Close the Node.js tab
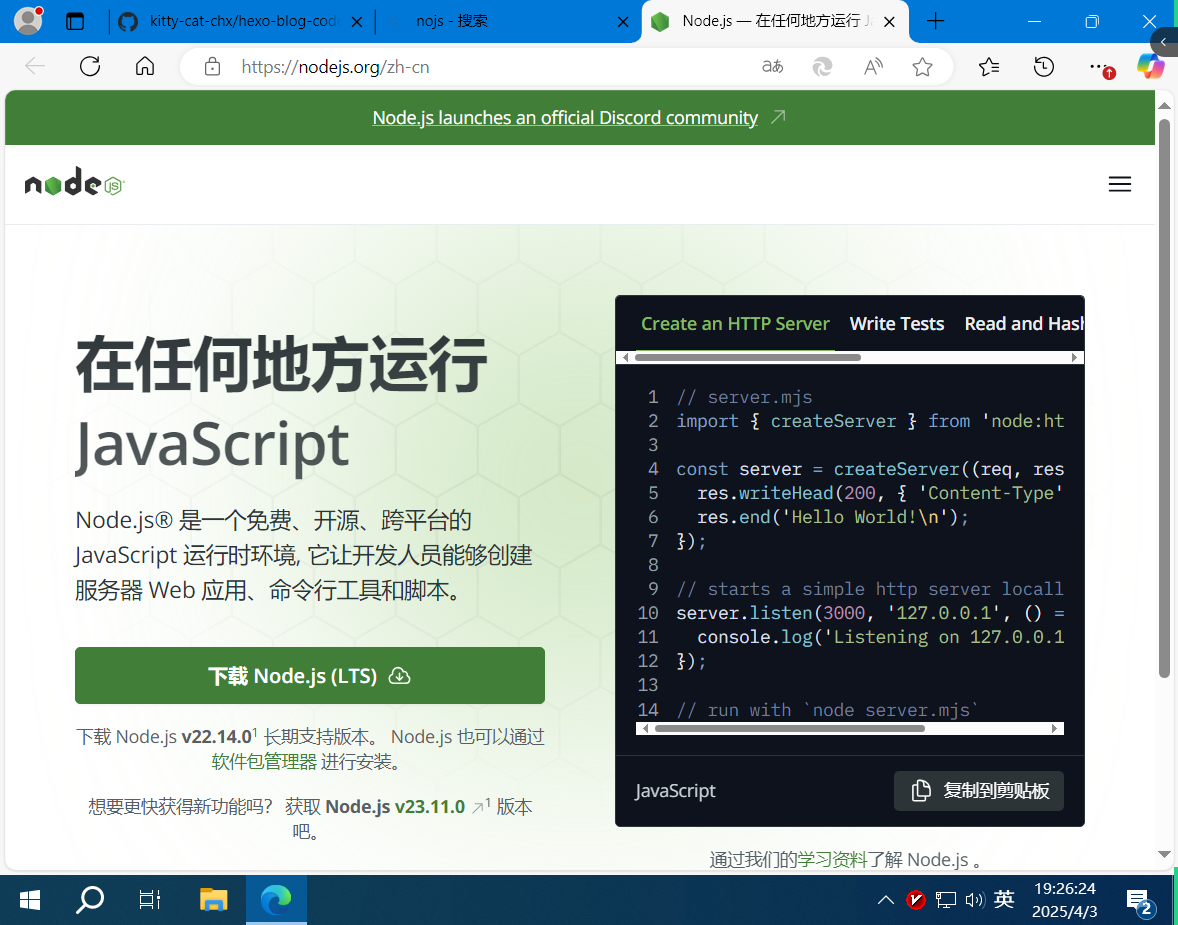 coord(890,22)
